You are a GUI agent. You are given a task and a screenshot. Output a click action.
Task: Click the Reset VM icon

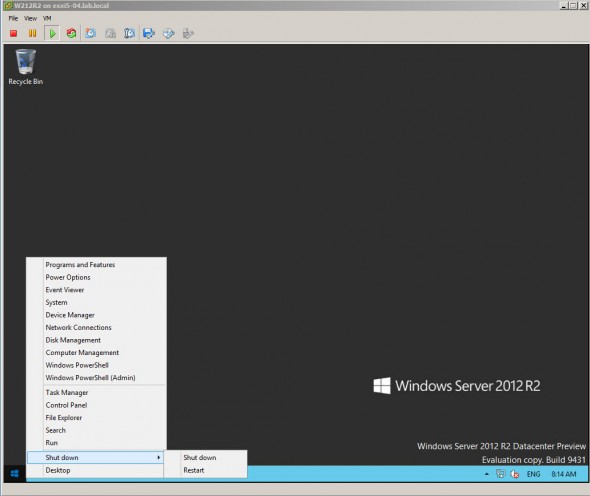point(71,33)
